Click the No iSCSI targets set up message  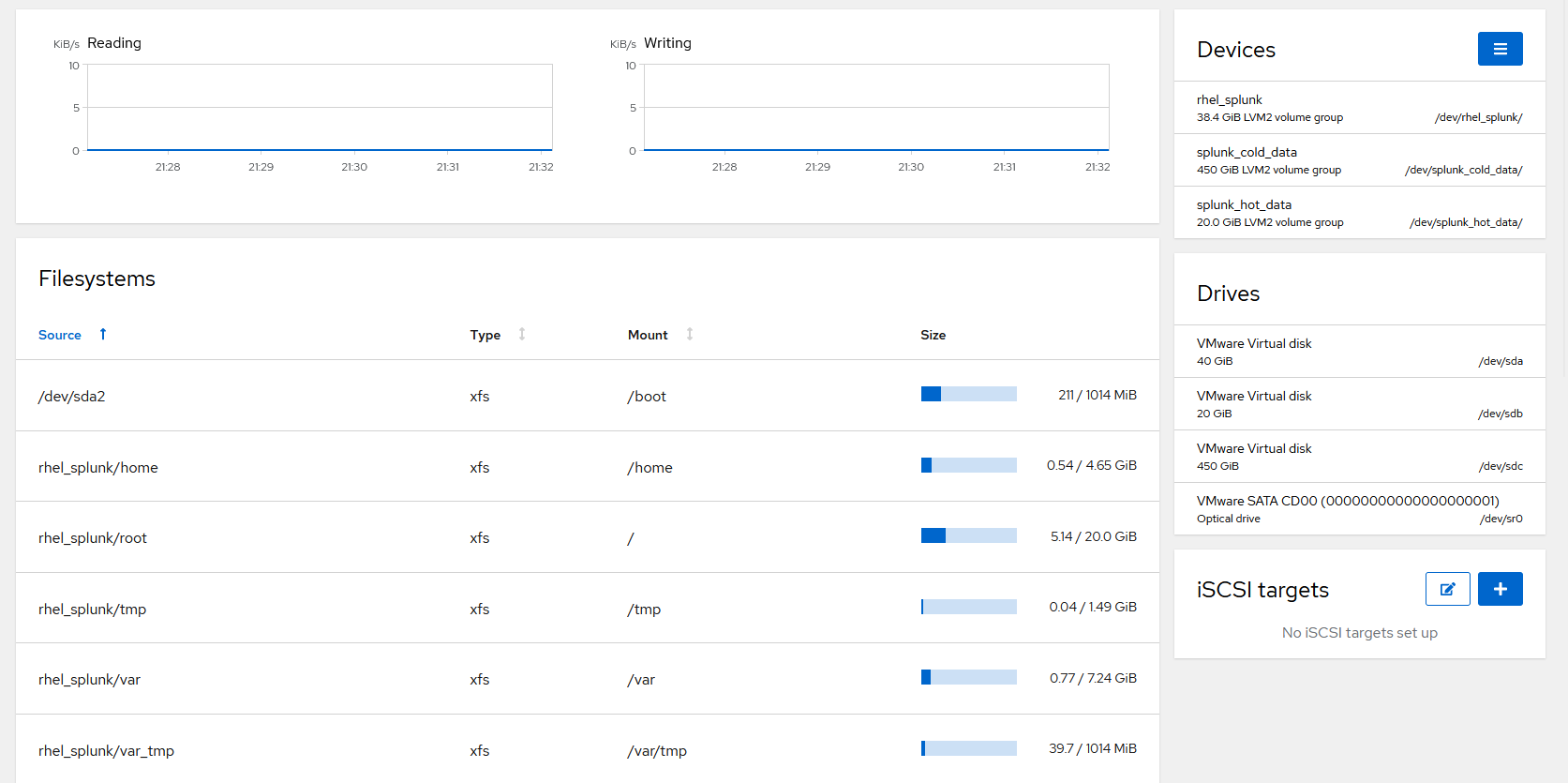pos(1359,633)
